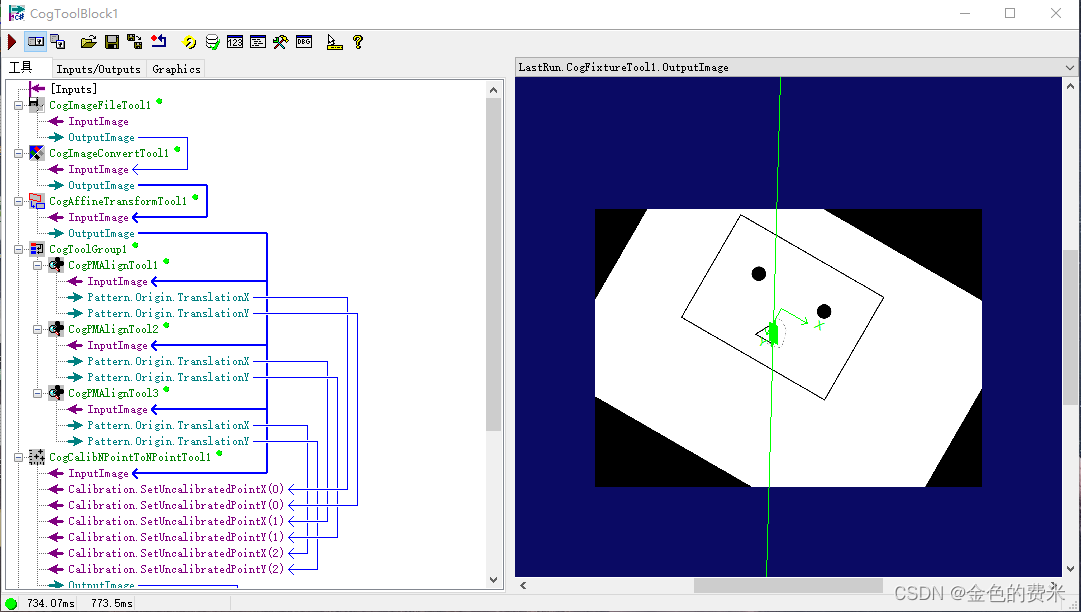The width and height of the screenshot is (1081, 612).
Task: Click the CogImageFileTool1 disk icon
Action: (x=37, y=105)
